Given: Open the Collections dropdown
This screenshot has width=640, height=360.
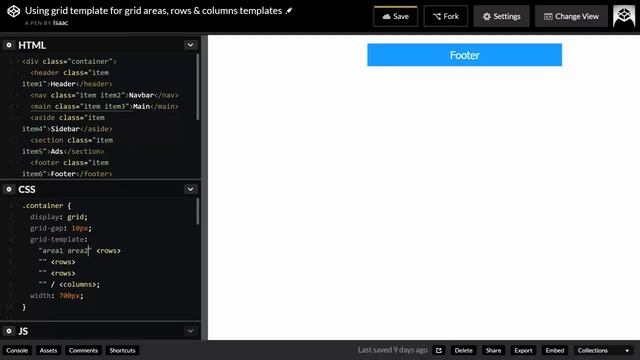Looking at the screenshot, I should click(603, 350).
